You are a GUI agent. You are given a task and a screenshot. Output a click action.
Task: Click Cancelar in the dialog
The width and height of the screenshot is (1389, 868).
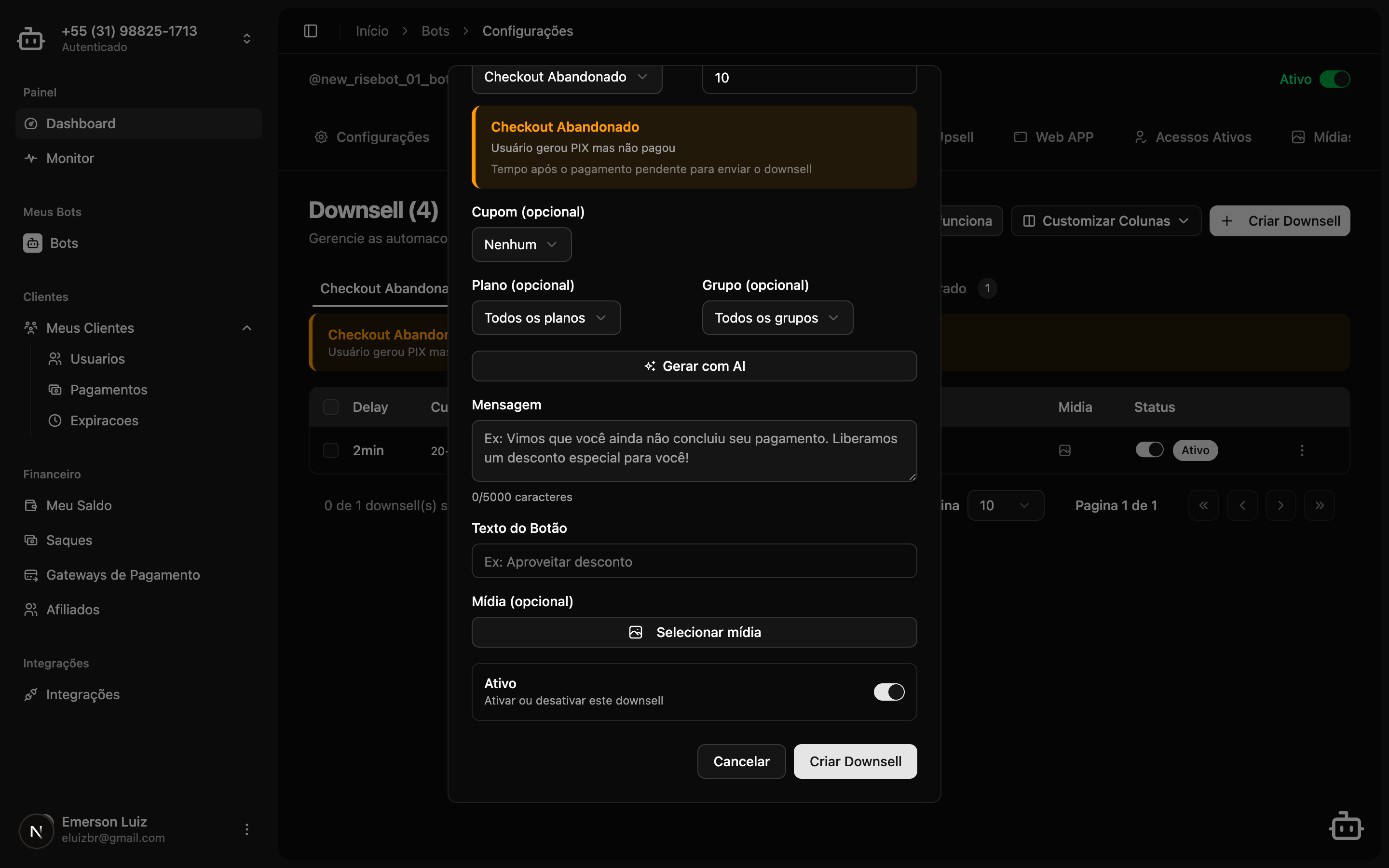(742, 762)
